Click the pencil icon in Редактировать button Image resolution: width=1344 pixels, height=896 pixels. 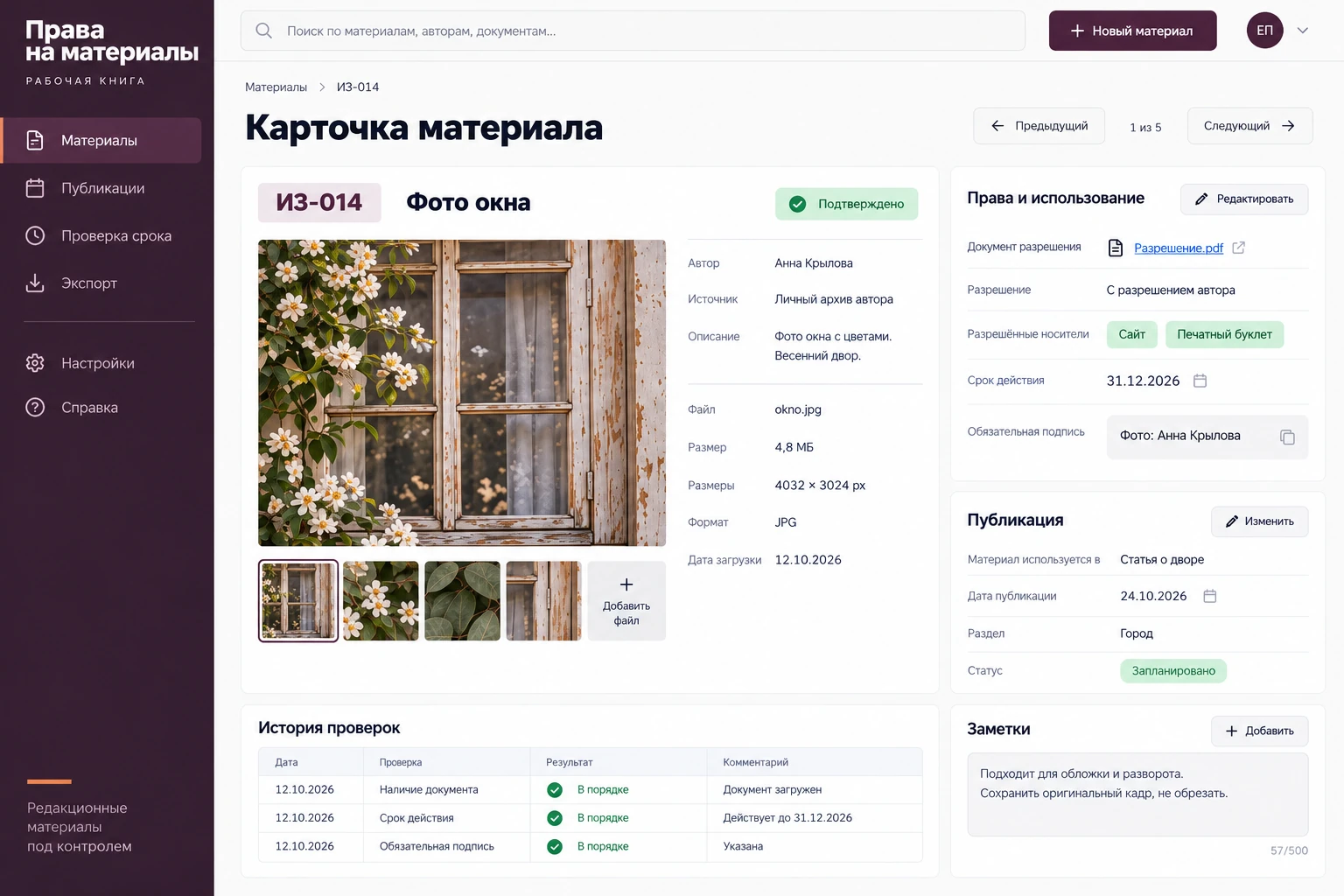[1201, 199]
